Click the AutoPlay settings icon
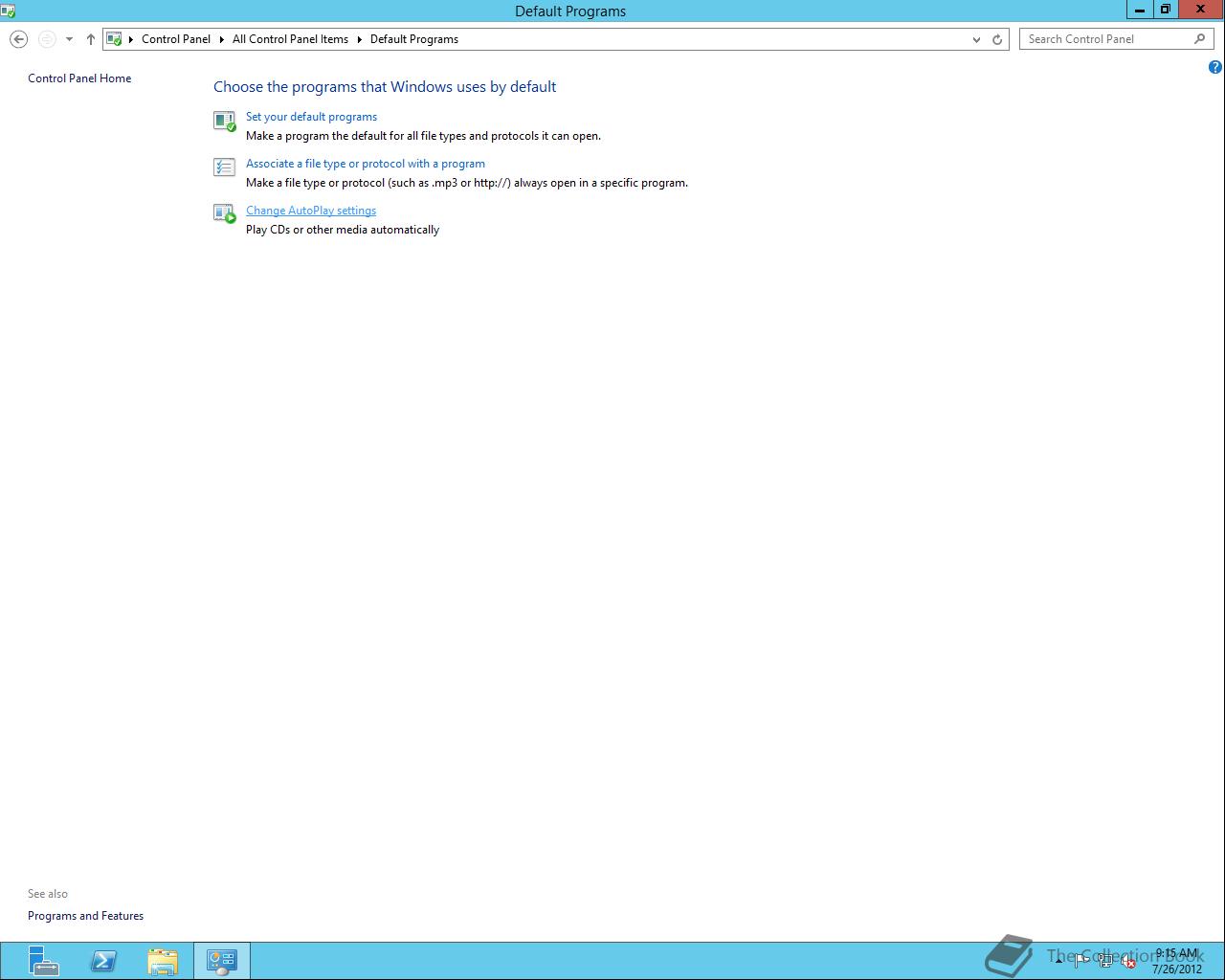1225x980 pixels. [224, 214]
